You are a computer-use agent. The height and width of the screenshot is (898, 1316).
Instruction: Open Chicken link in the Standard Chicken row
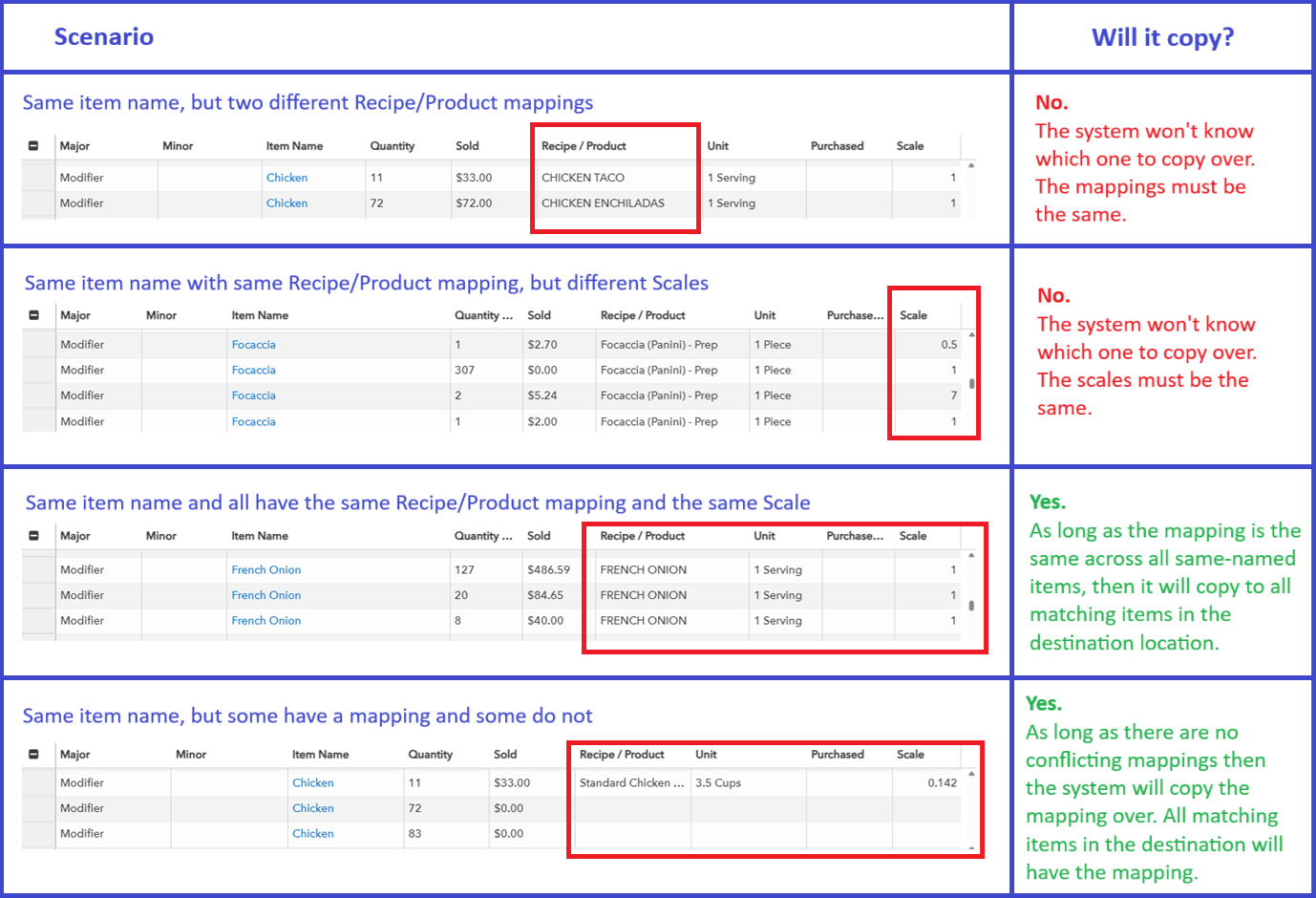point(313,783)
